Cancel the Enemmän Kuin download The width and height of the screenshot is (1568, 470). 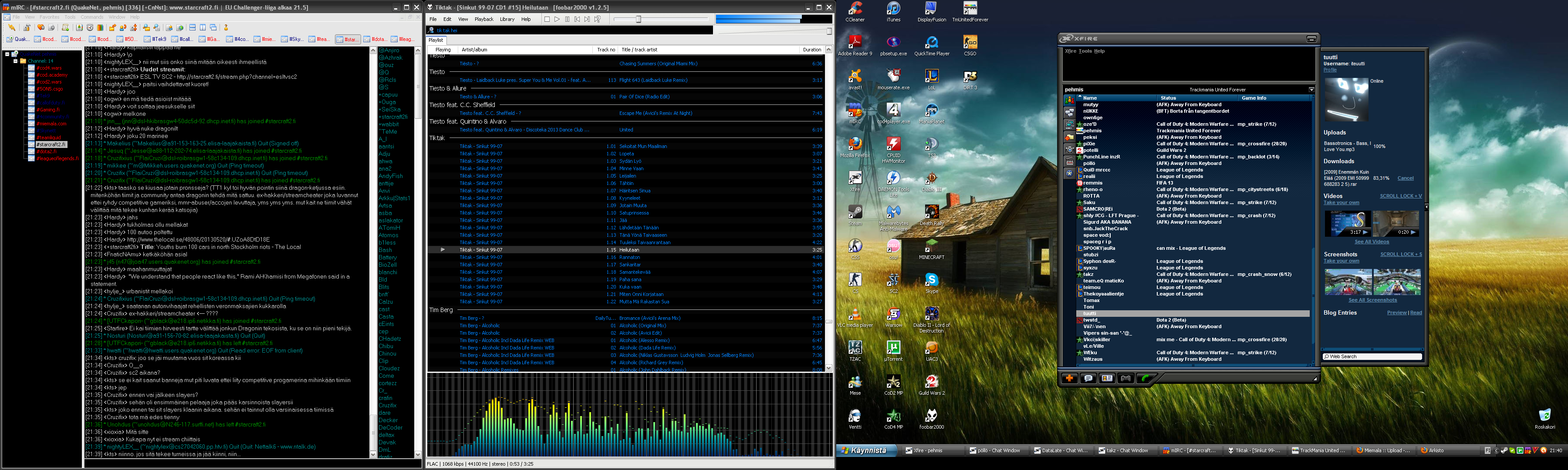(x=1406, y=178)
